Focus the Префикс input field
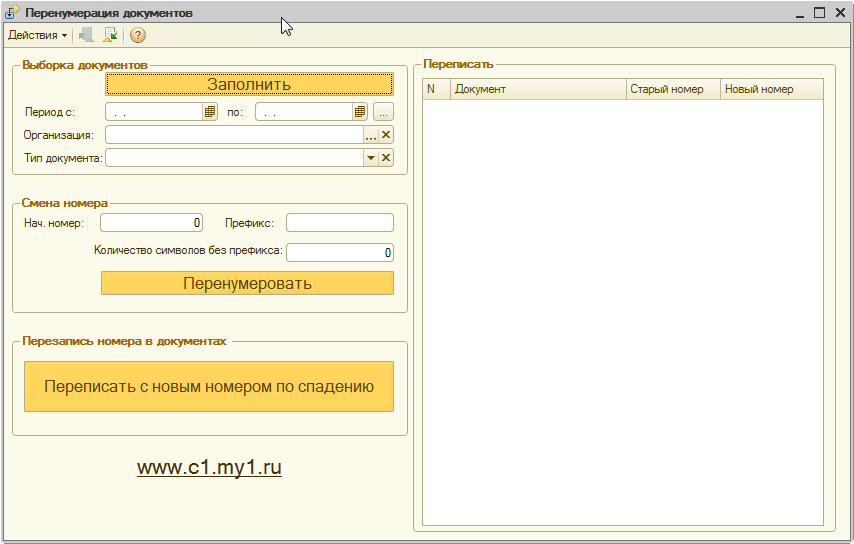854x544 pixels. [x=340, y=223]
